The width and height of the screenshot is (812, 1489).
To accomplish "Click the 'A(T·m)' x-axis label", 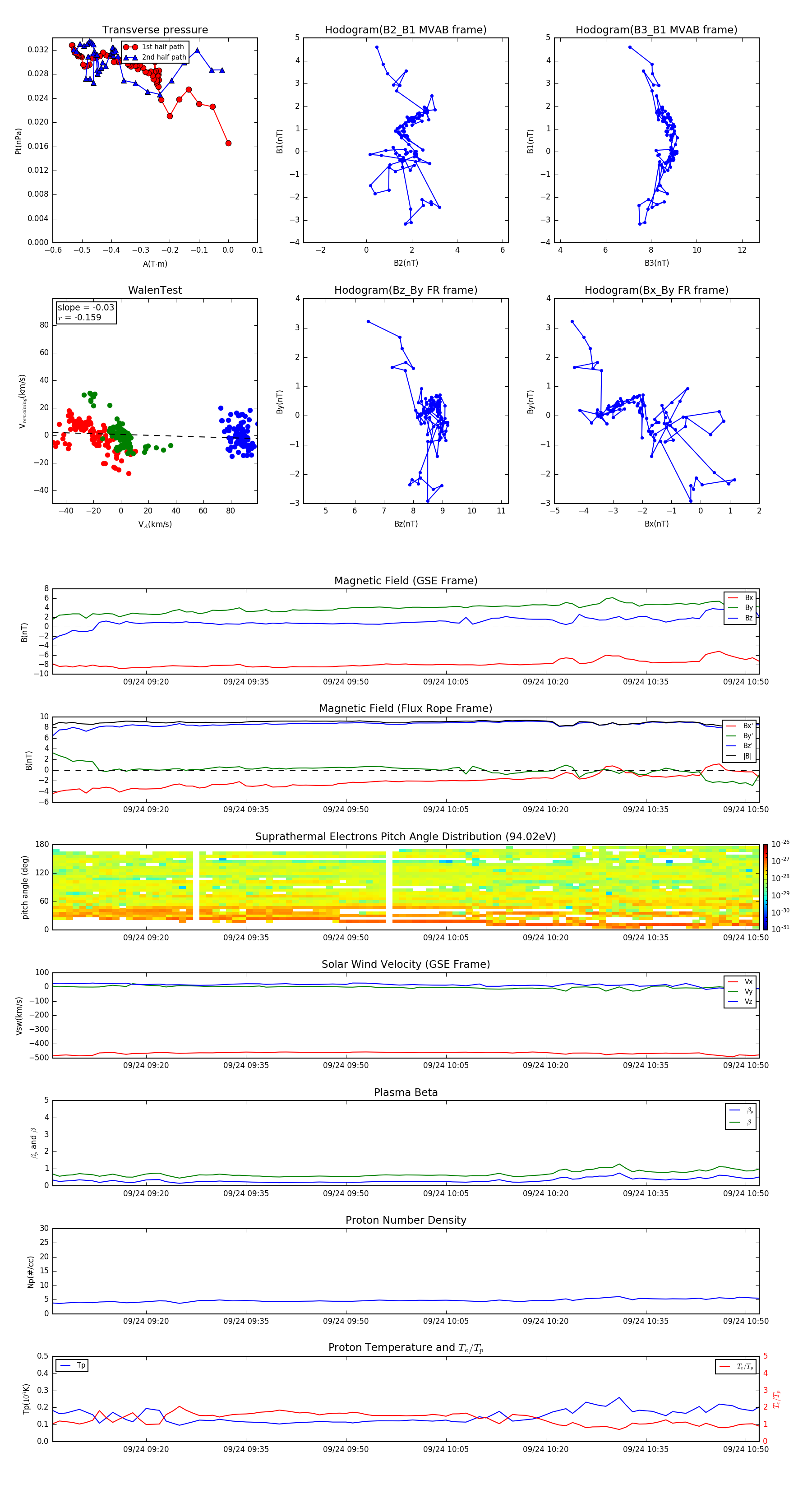I will pos(155,264).
